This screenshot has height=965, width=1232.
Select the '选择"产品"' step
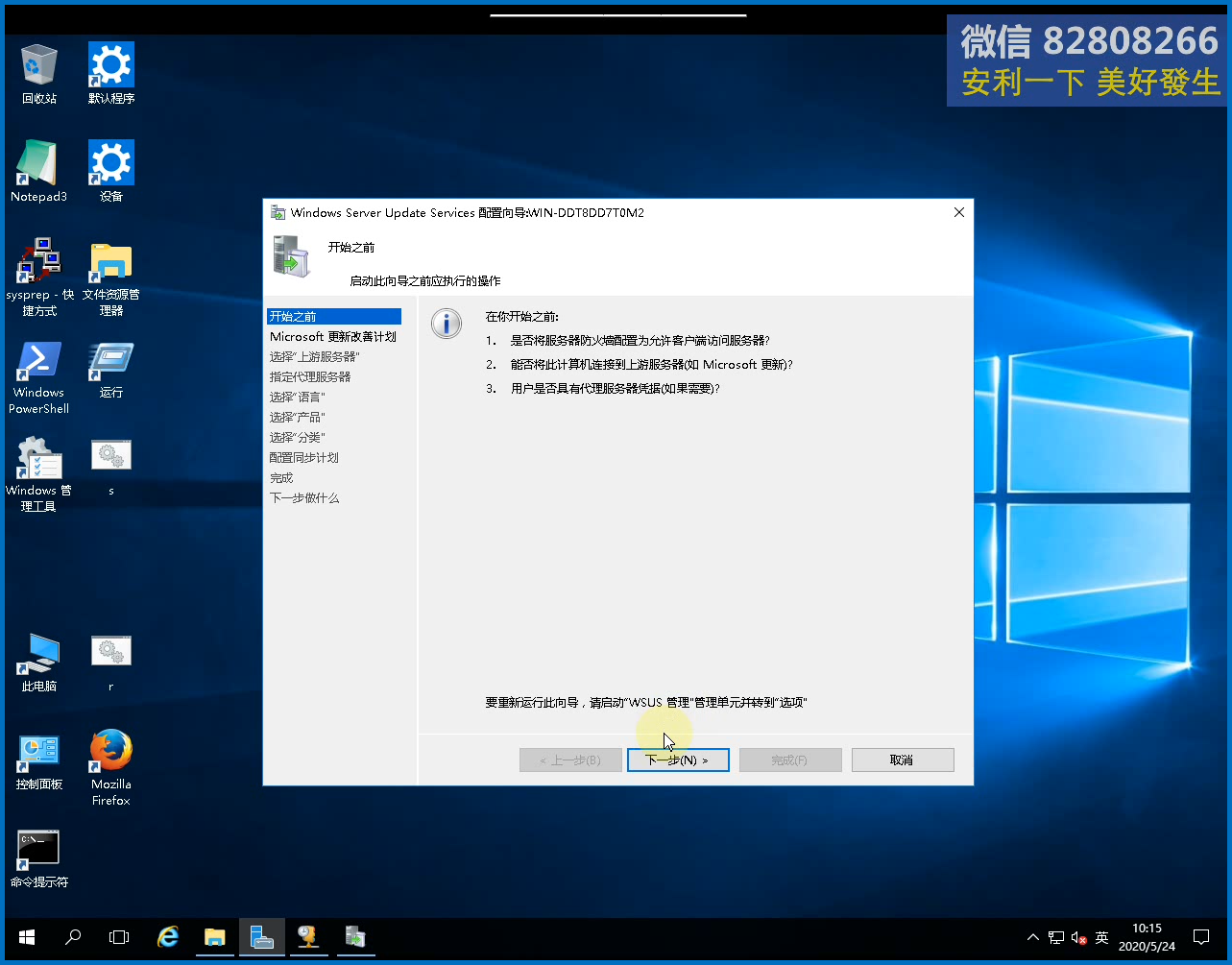click(x=297, y=417)
